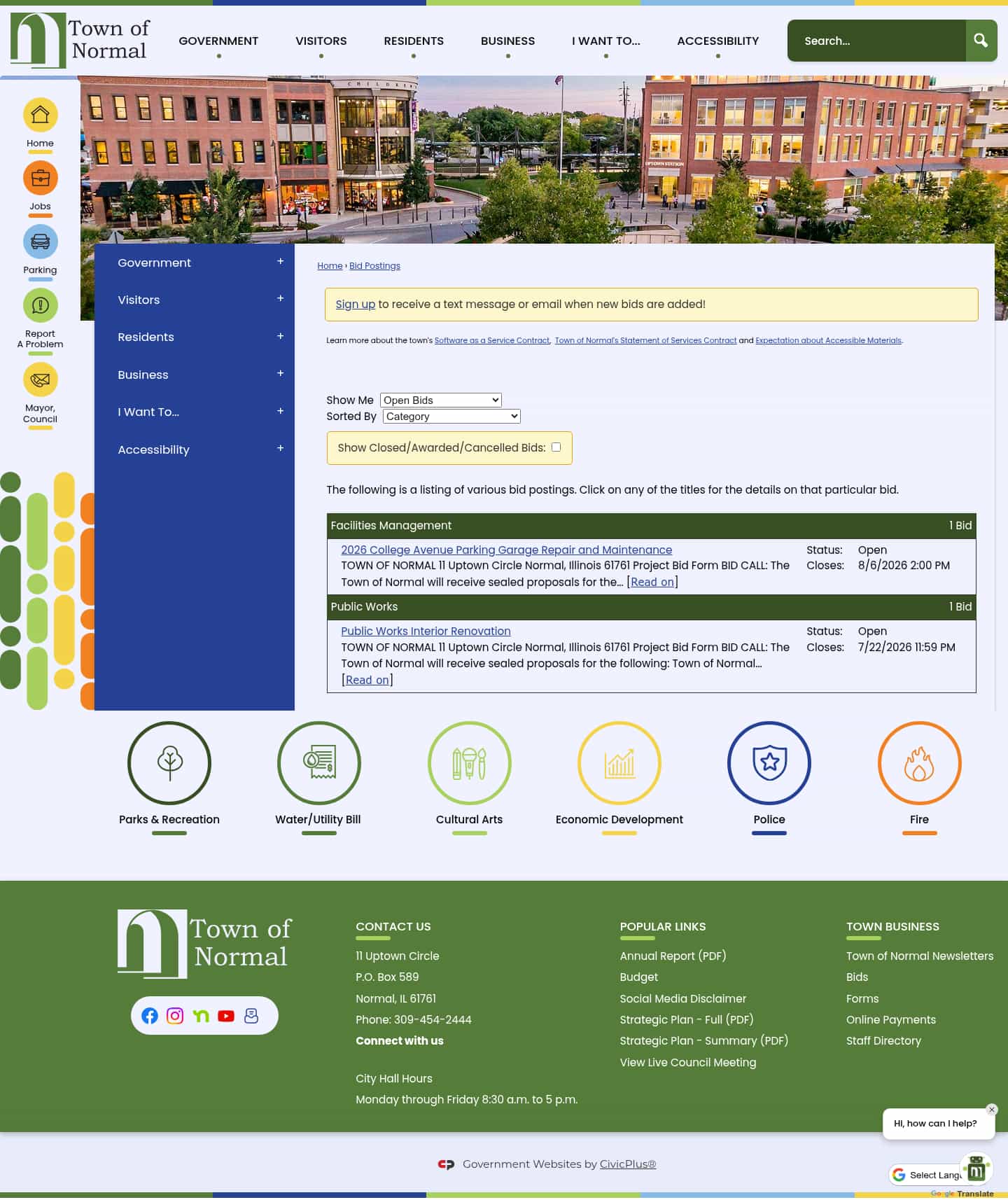This screenshot has width=1008, height=1200.
Task: Click the Parking car icon
Action: pos(40,242)
